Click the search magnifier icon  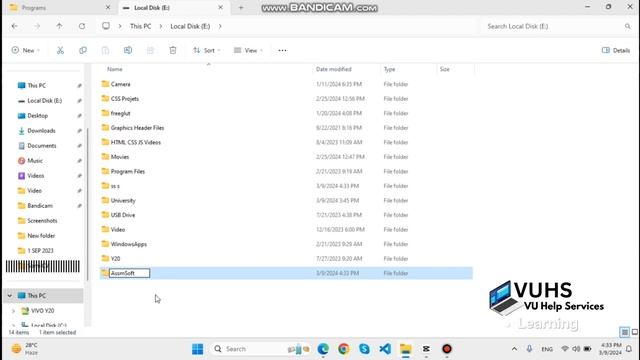coord(627,26)
